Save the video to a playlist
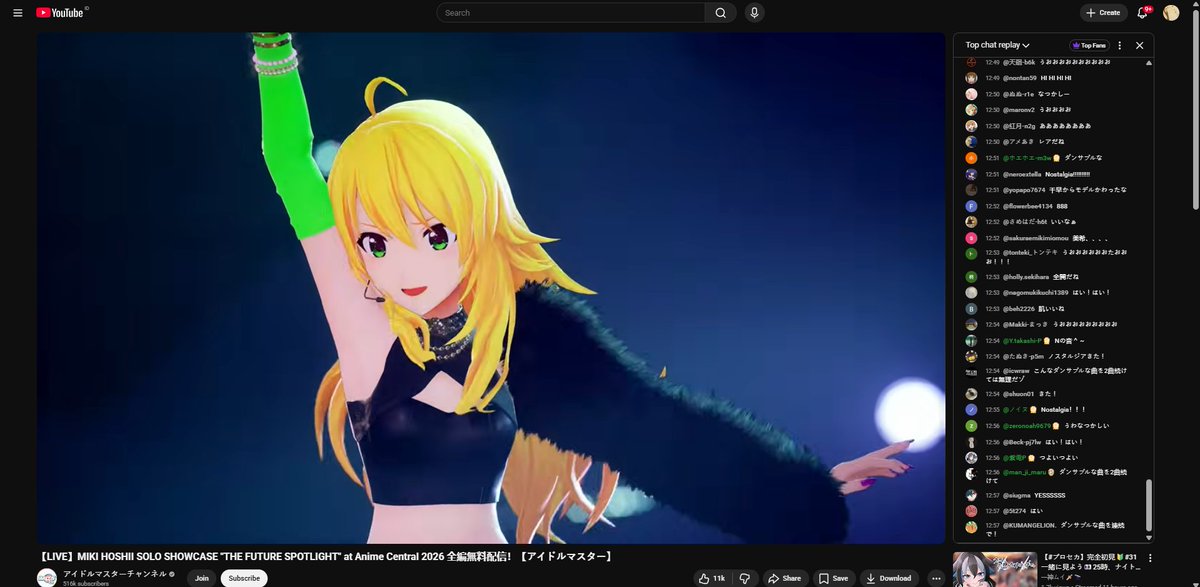The image size is (1200, 587). click(833, 578)
